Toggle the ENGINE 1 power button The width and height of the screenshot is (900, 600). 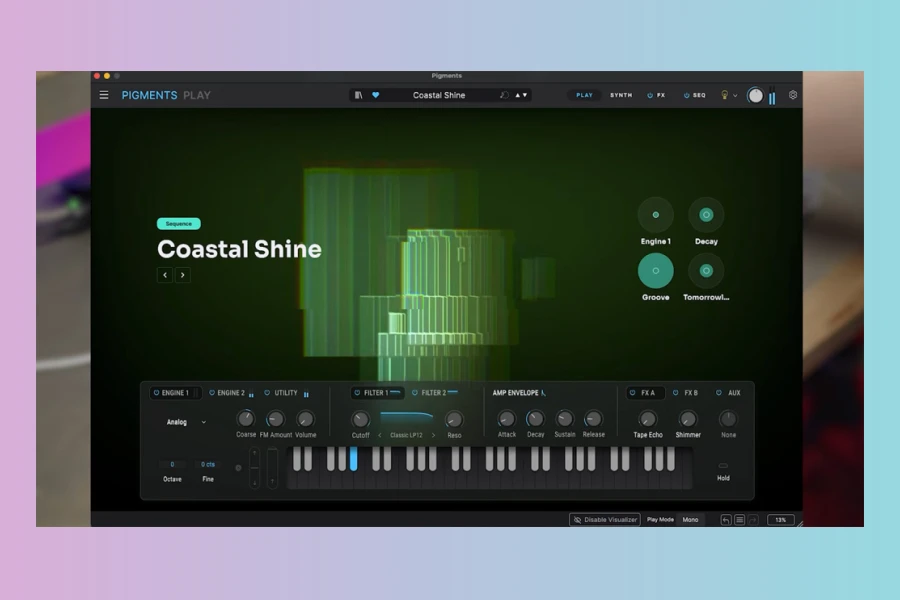(x=156, y=393)
